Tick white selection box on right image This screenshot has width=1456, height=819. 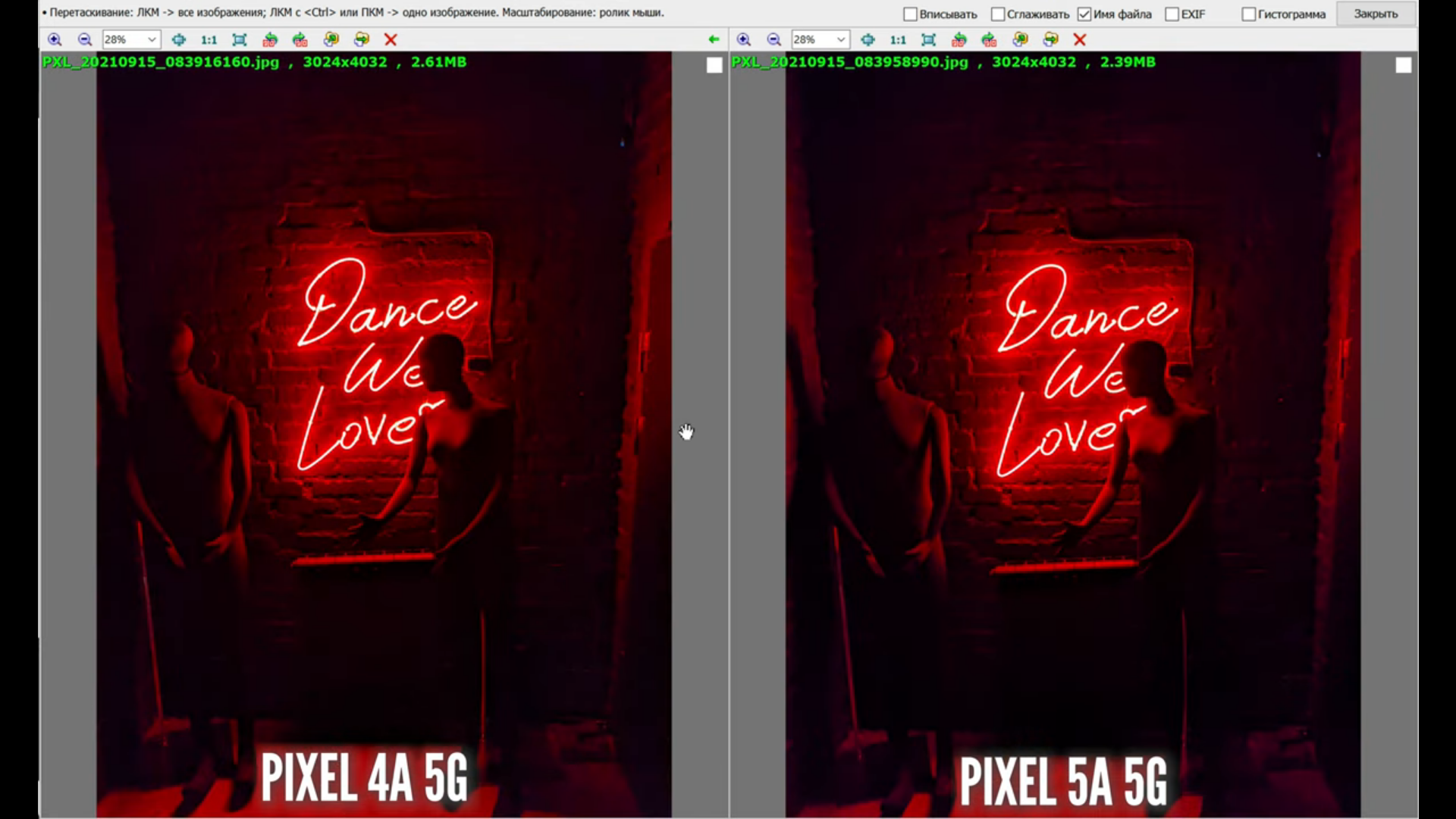point(1403,65)
